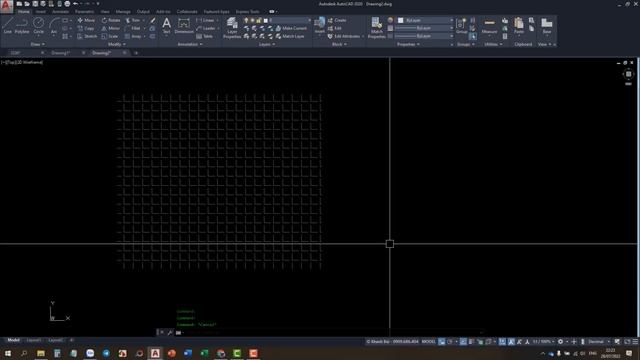Click the ByLayer color swatch

click(x=400, y=20)
